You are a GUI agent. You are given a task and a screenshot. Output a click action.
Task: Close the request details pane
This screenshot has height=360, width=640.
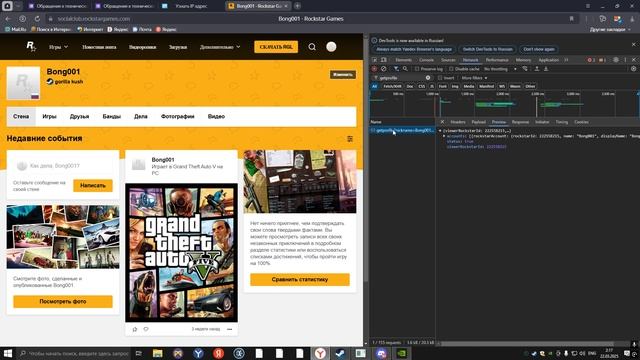442,122
